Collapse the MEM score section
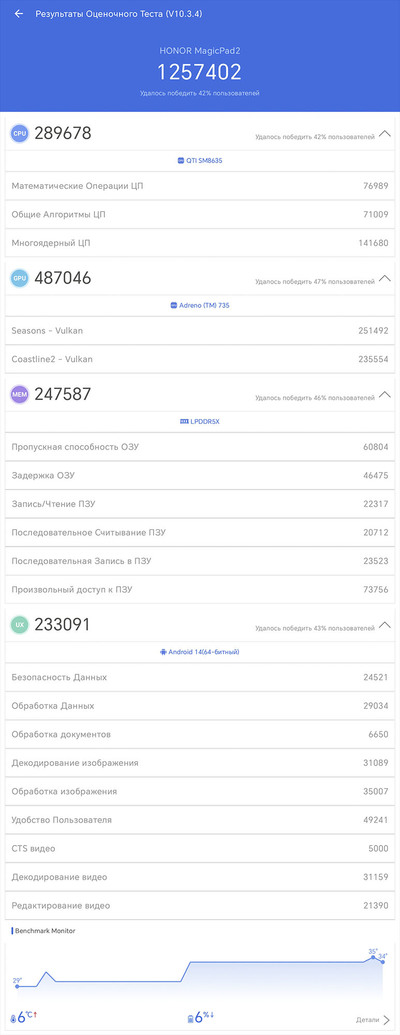 pyautogui.click(x=385, y=395)
